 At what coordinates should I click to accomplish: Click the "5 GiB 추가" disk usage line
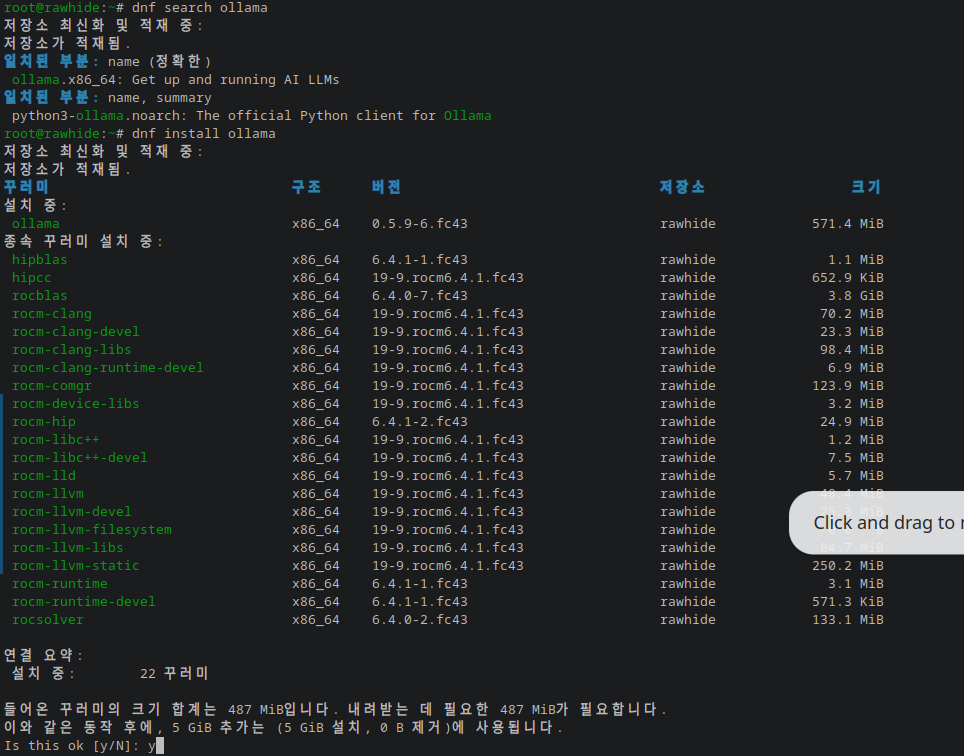(x=283, y=728)
